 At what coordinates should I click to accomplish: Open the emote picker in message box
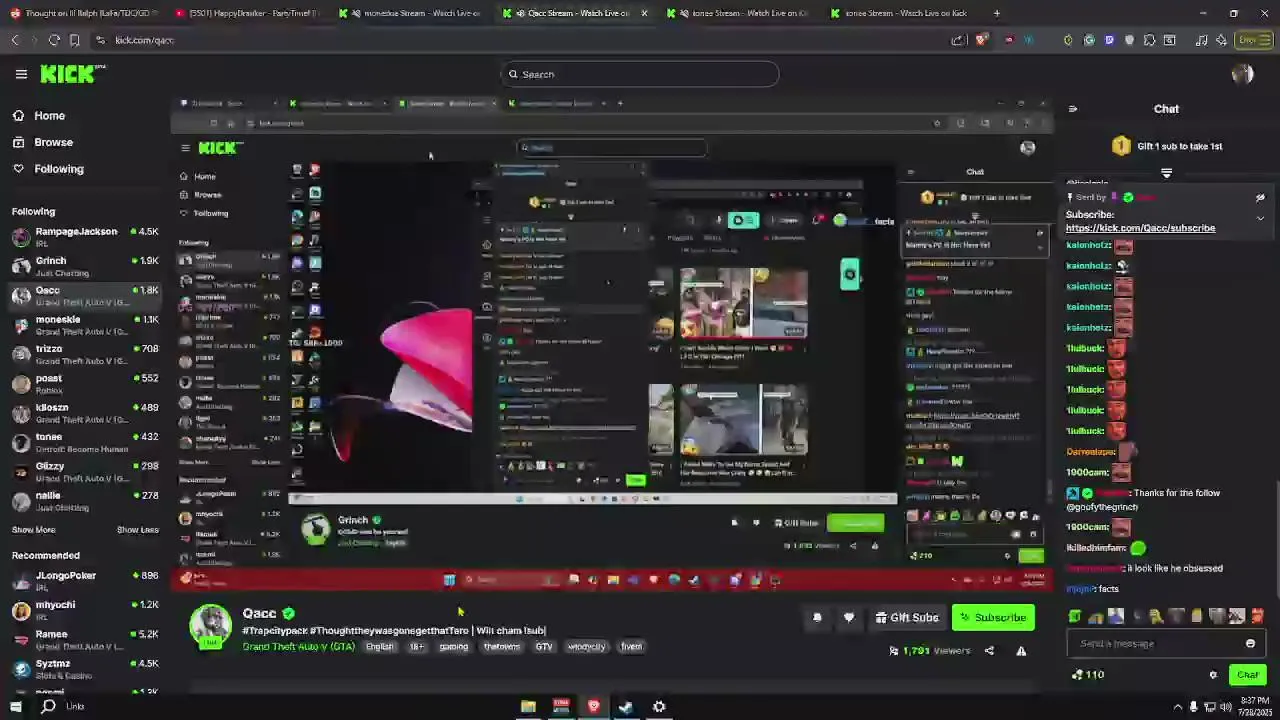tap(1250, 644)
